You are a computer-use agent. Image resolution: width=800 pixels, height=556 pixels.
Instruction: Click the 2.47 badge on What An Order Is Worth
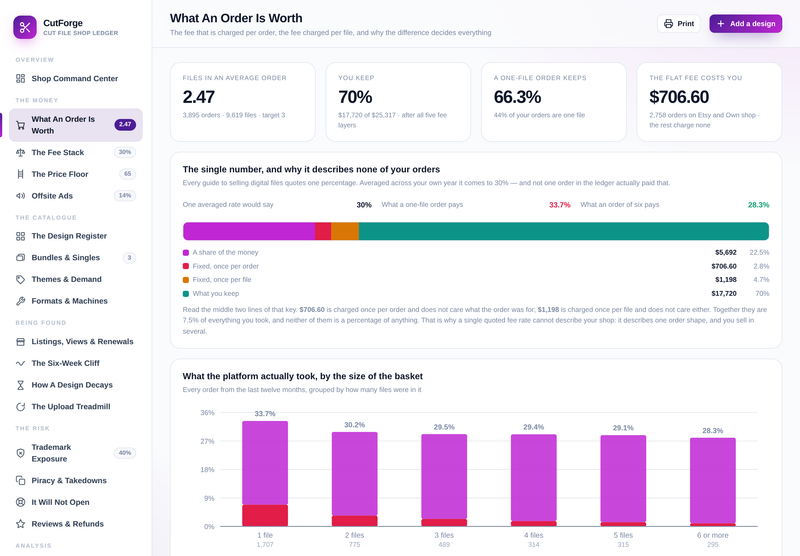point(125,124)
